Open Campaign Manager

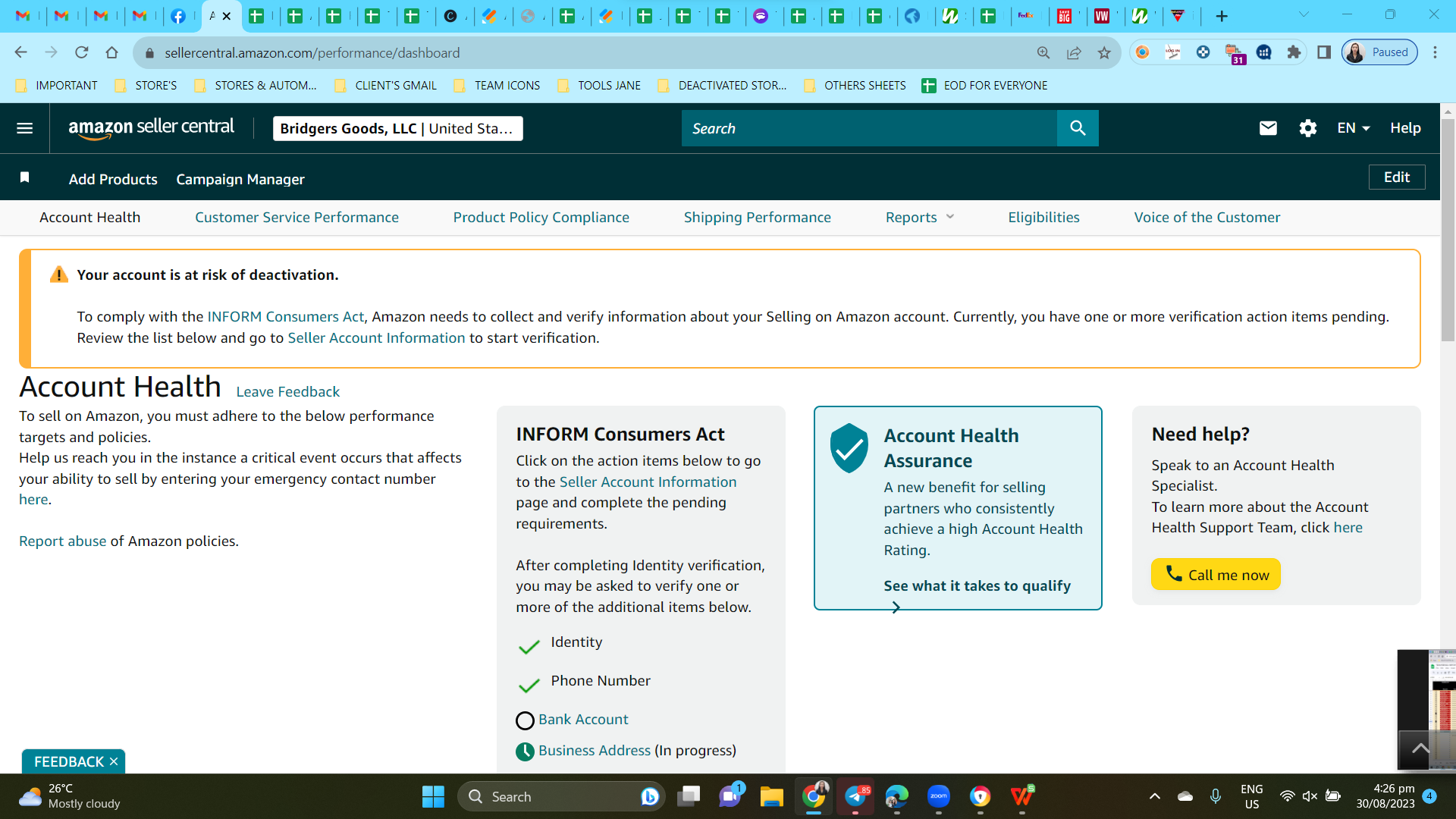pos(240,180)
